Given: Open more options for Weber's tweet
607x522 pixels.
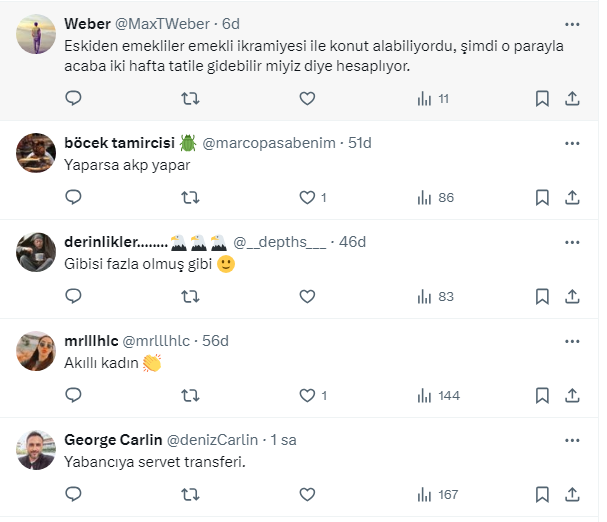Looking at the screenshot, I should click(572, 23).
